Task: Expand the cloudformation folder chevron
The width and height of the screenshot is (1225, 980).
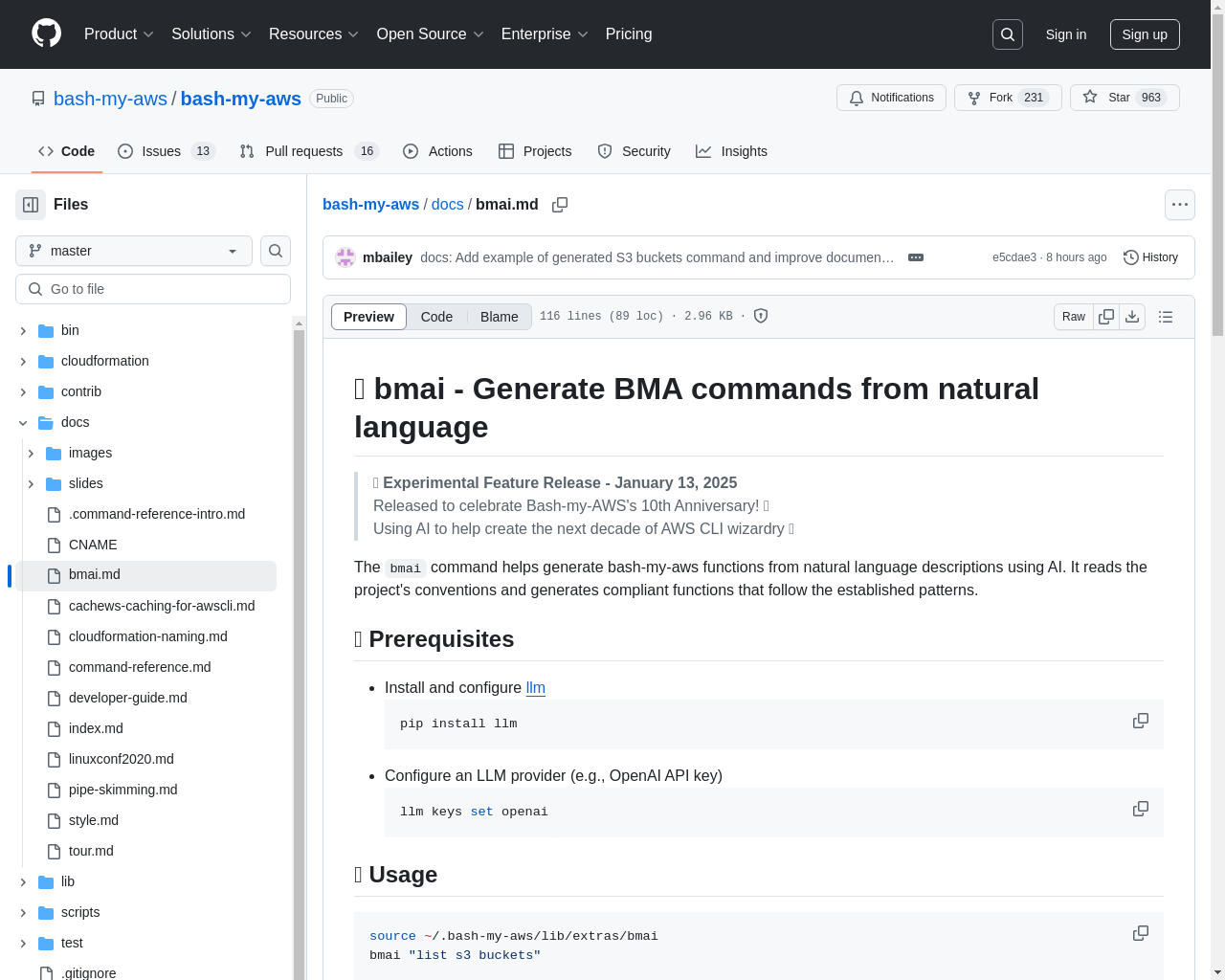Action: [x=23, y=361]
